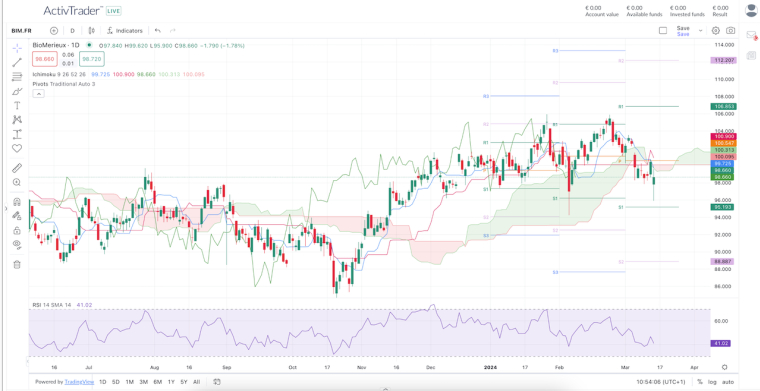Select the layout square icon
Screen dimensions: 760x391
pos(663,31)
